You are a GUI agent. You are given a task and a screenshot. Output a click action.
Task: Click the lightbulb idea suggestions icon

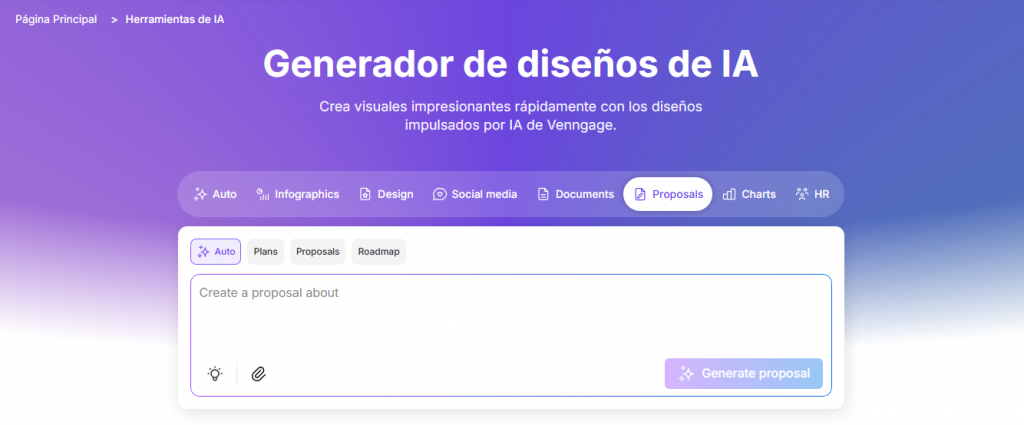pos(214,374)
